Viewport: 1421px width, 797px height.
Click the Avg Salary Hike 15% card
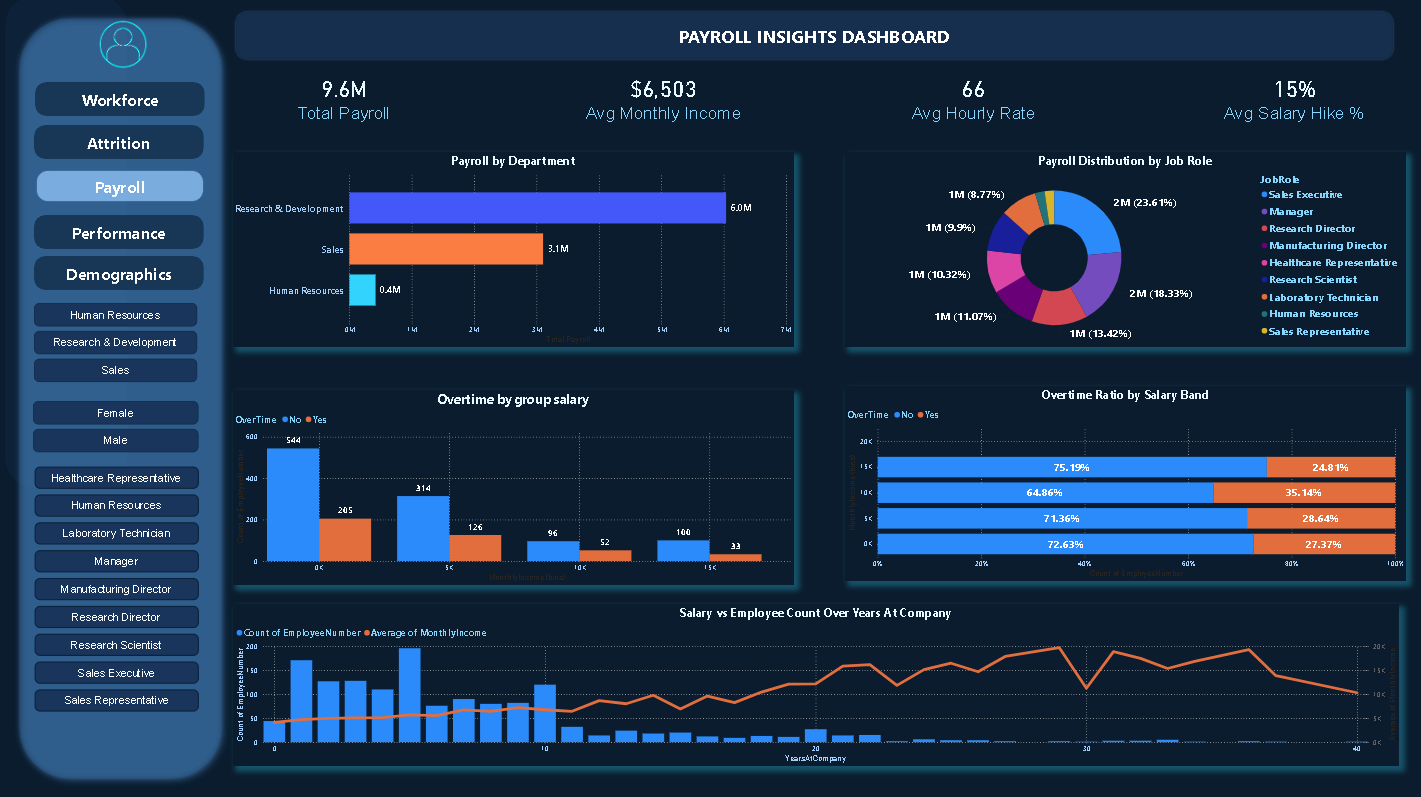pyautogui.click(x=1293, y=100)
